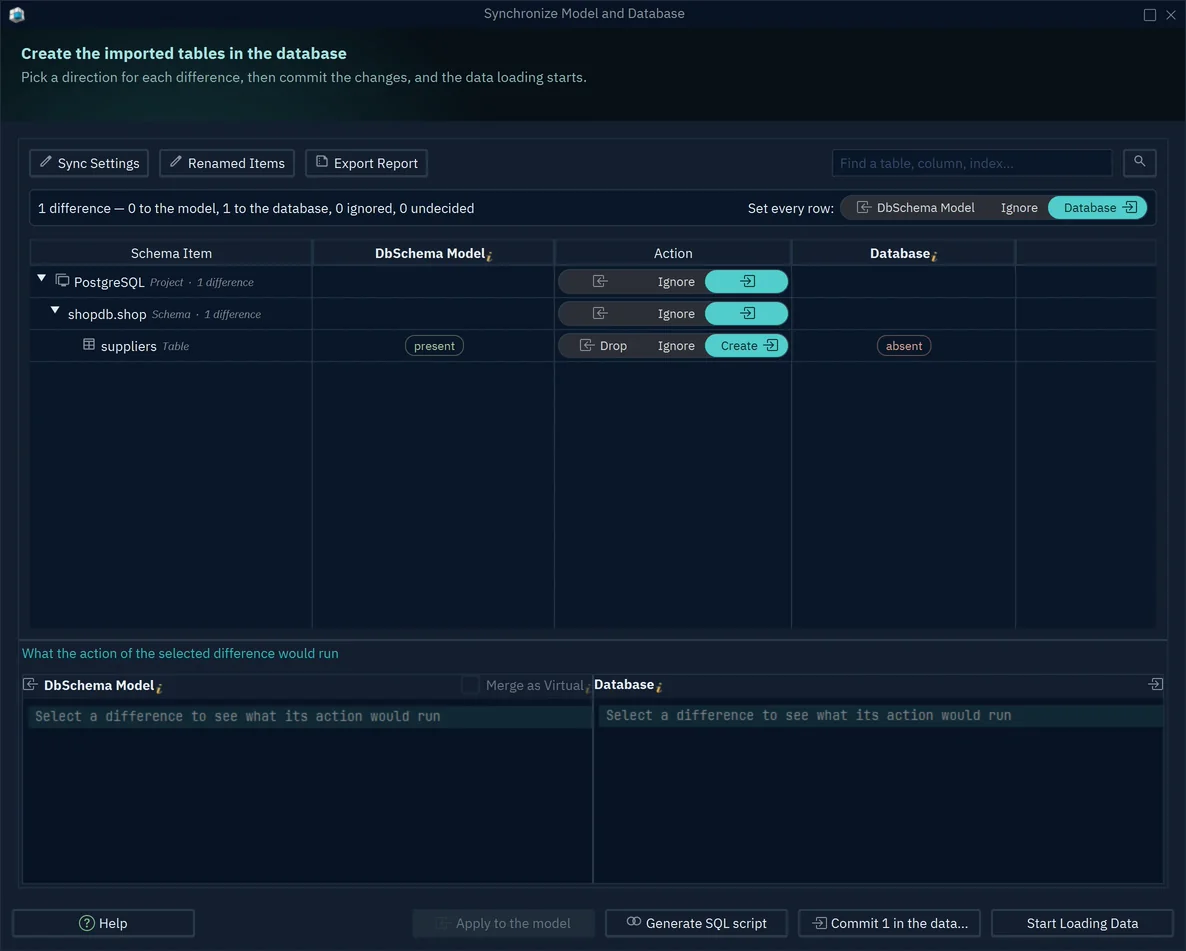Set PostgreSQL row to database direction

747,281
